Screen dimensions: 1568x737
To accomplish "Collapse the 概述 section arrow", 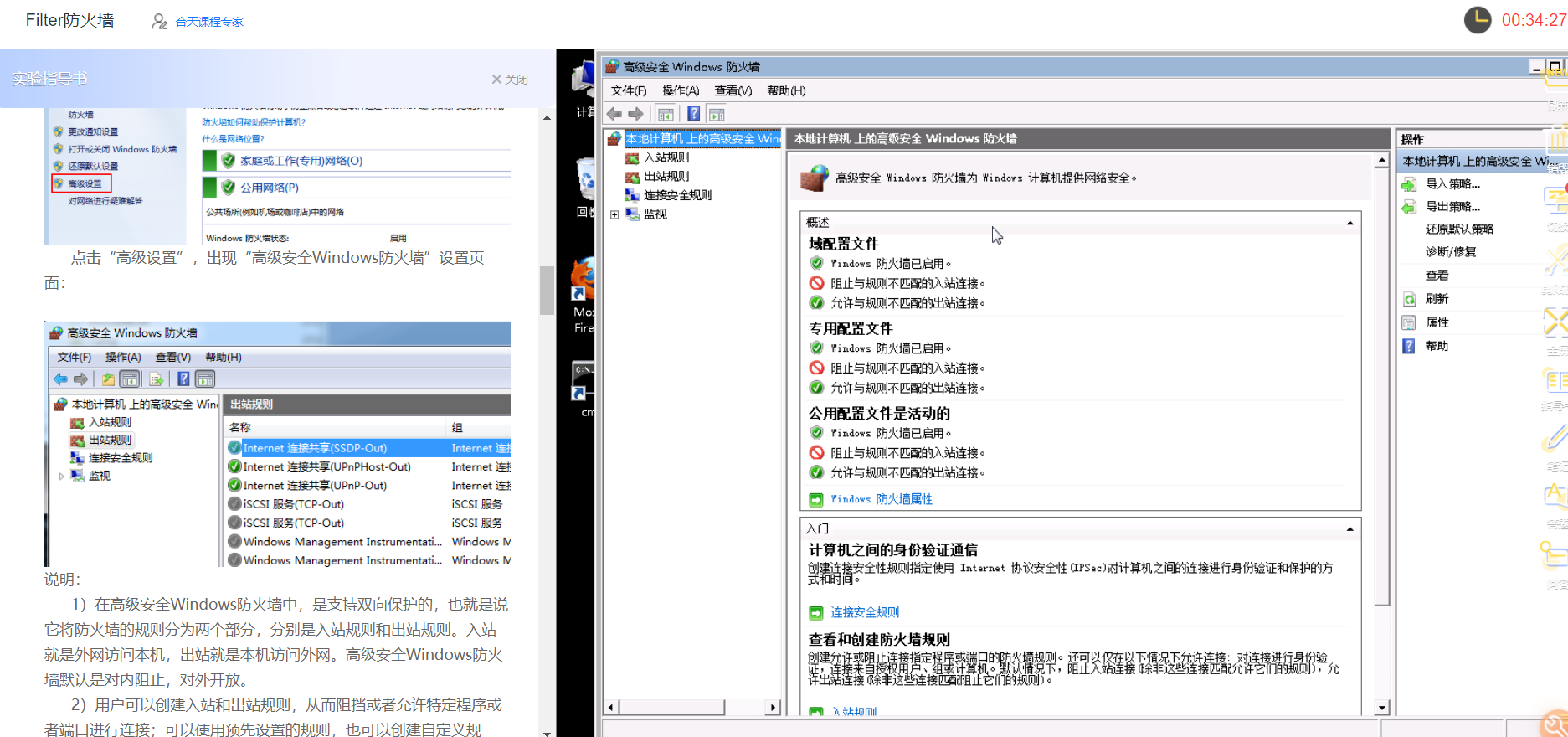I will point(1350,223).
